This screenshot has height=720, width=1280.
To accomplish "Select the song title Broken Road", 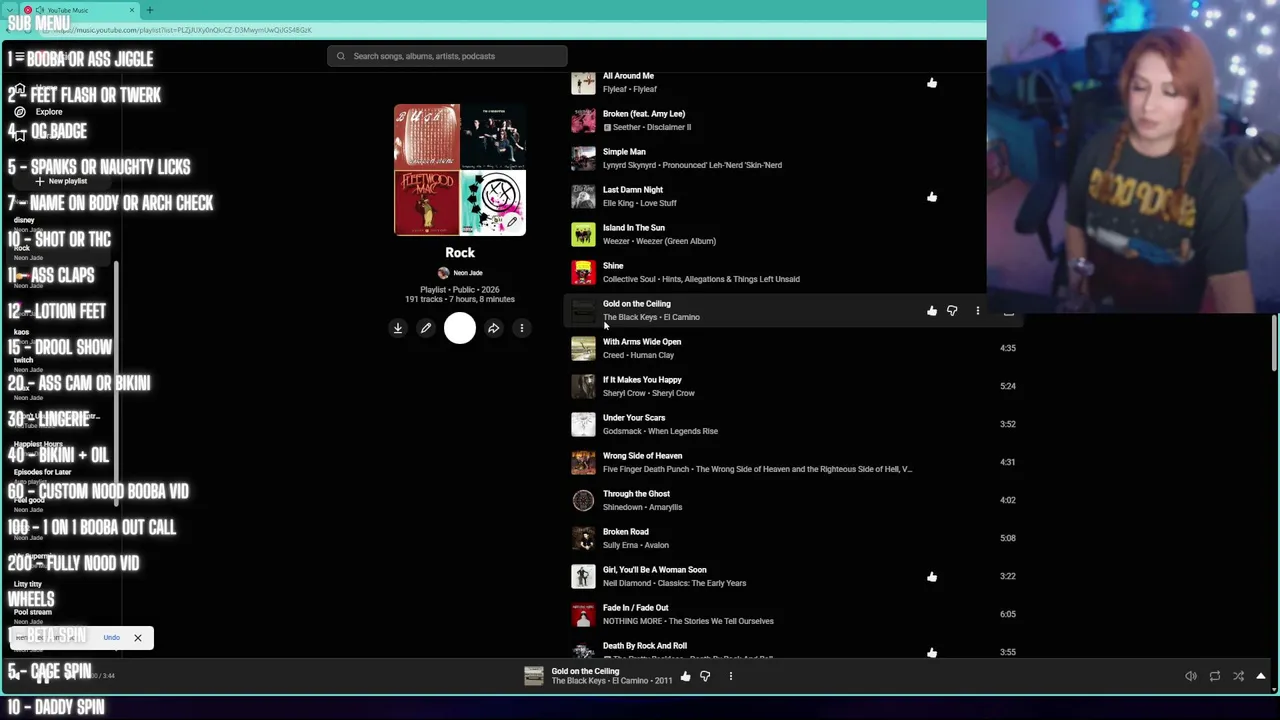I will click(x=626, y=532).
